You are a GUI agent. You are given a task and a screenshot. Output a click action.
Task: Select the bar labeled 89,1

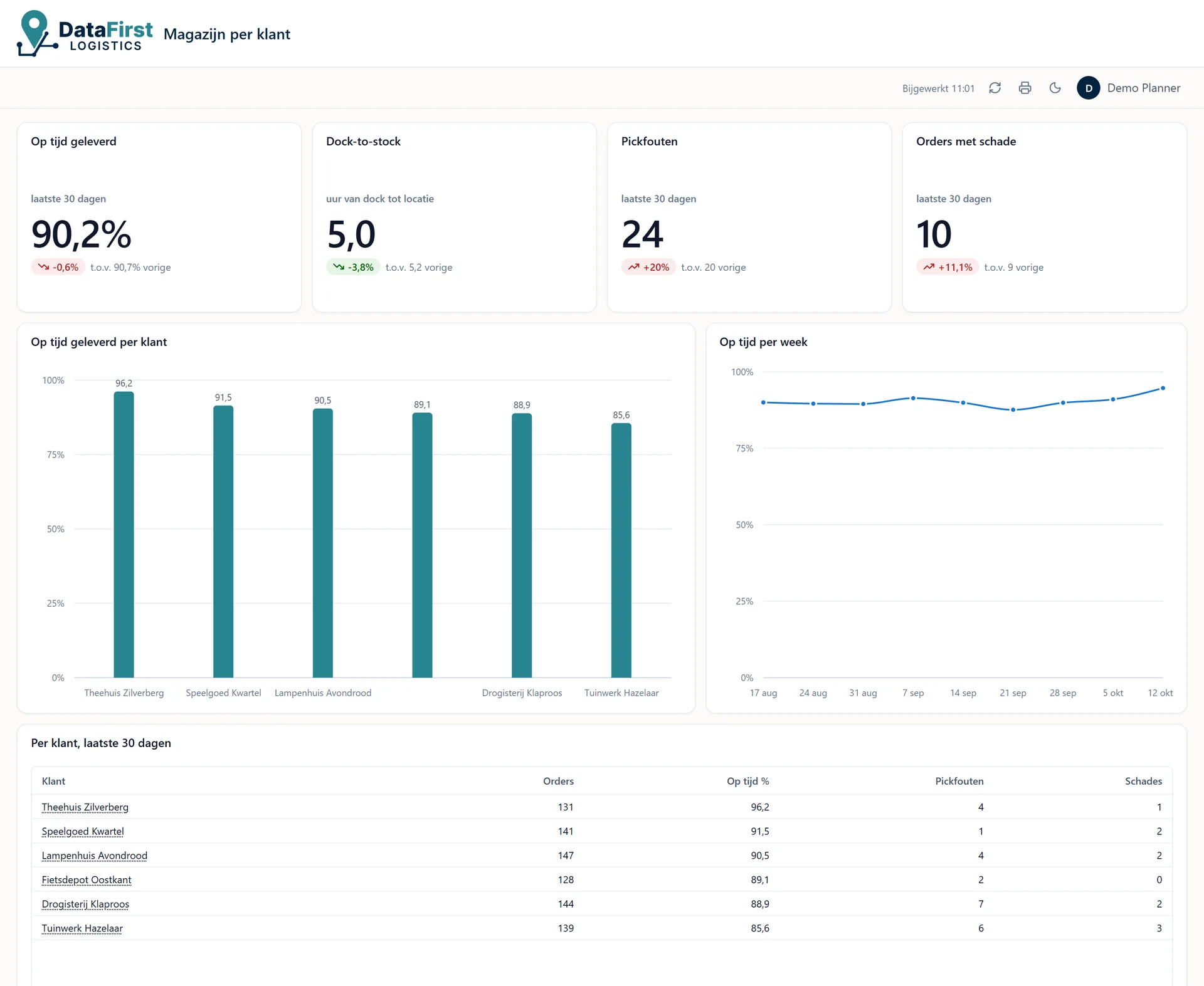coord(422,545)
